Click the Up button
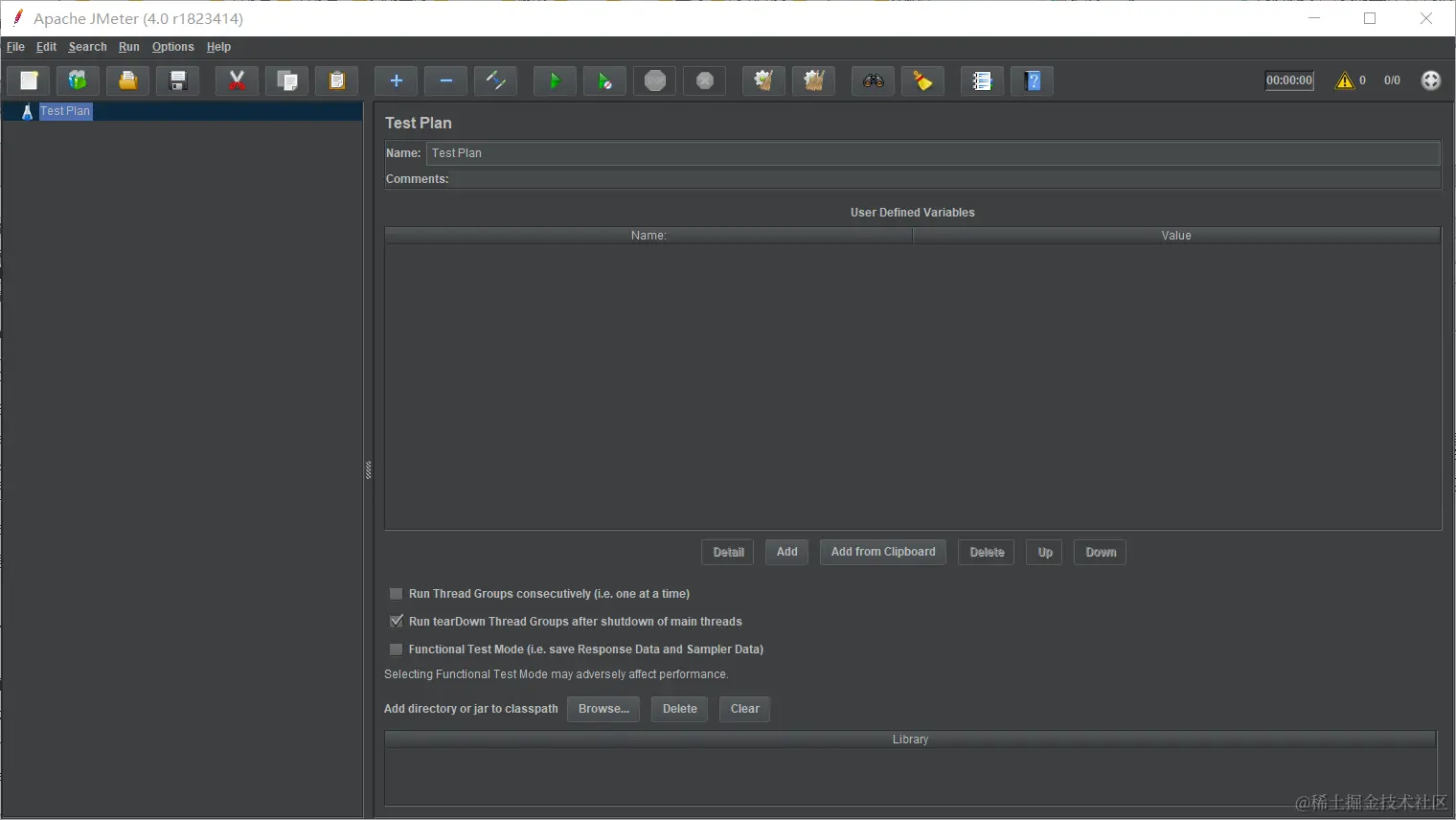 click(1044, 553)
